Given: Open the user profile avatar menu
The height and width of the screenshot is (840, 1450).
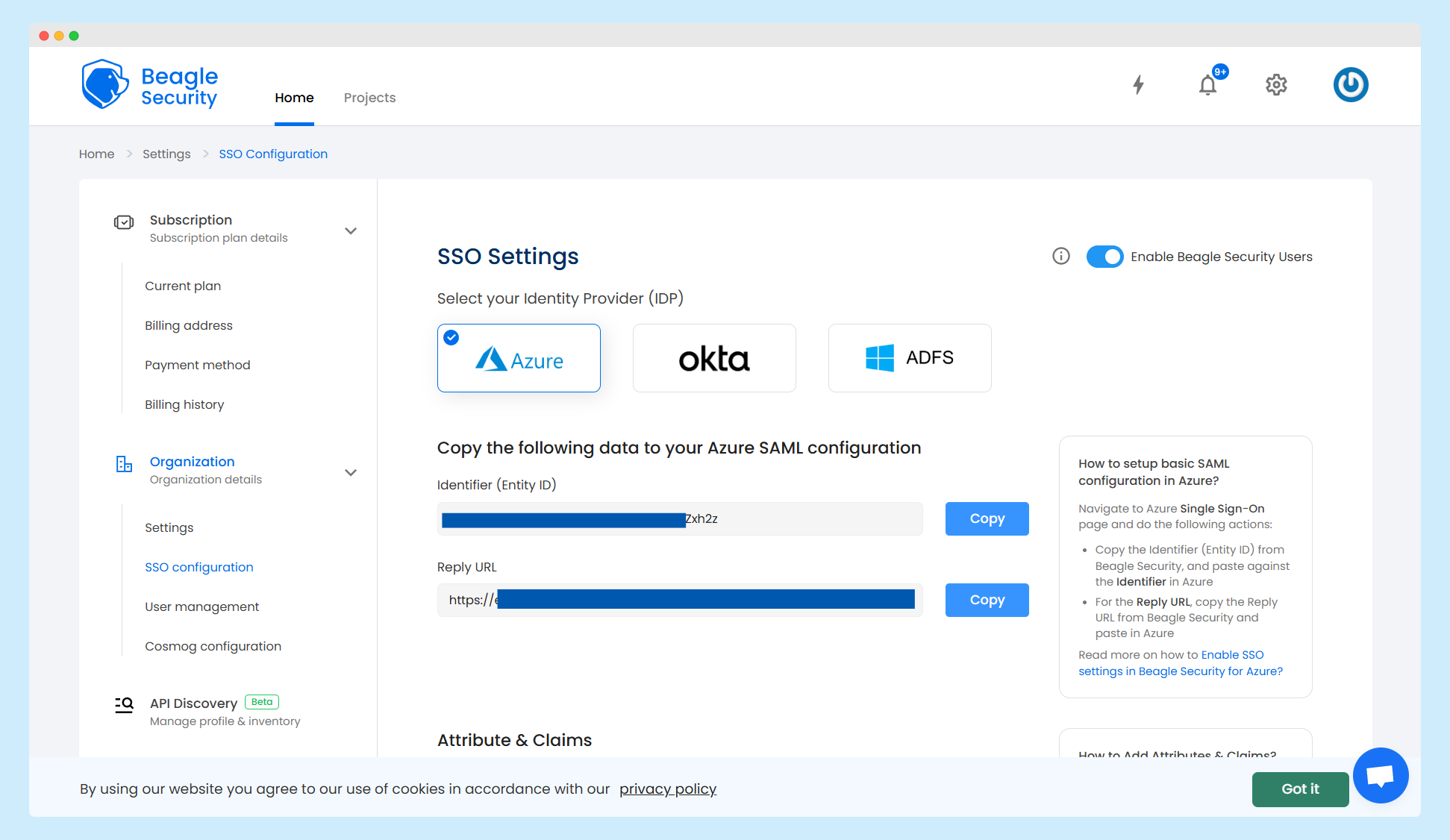Looking at the screenshot, I should tap(1351, 84).
